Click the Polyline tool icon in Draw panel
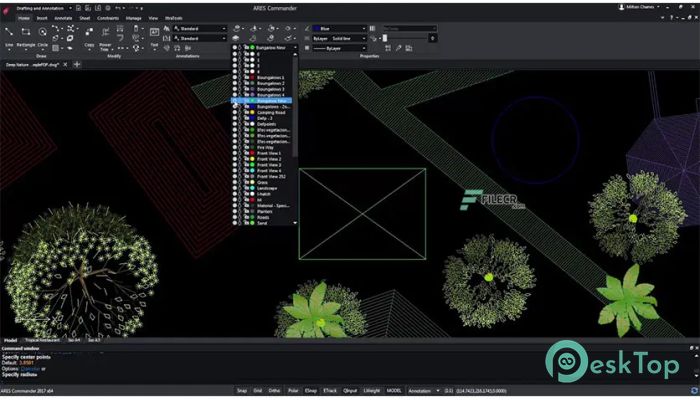This screenshot has width=700, height=400. point(56,29)
